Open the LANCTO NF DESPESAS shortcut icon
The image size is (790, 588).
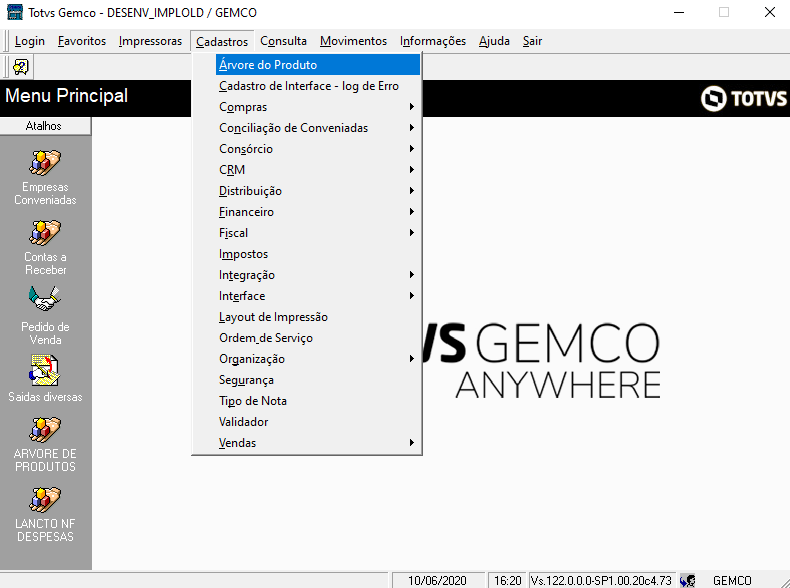[45, 499]
